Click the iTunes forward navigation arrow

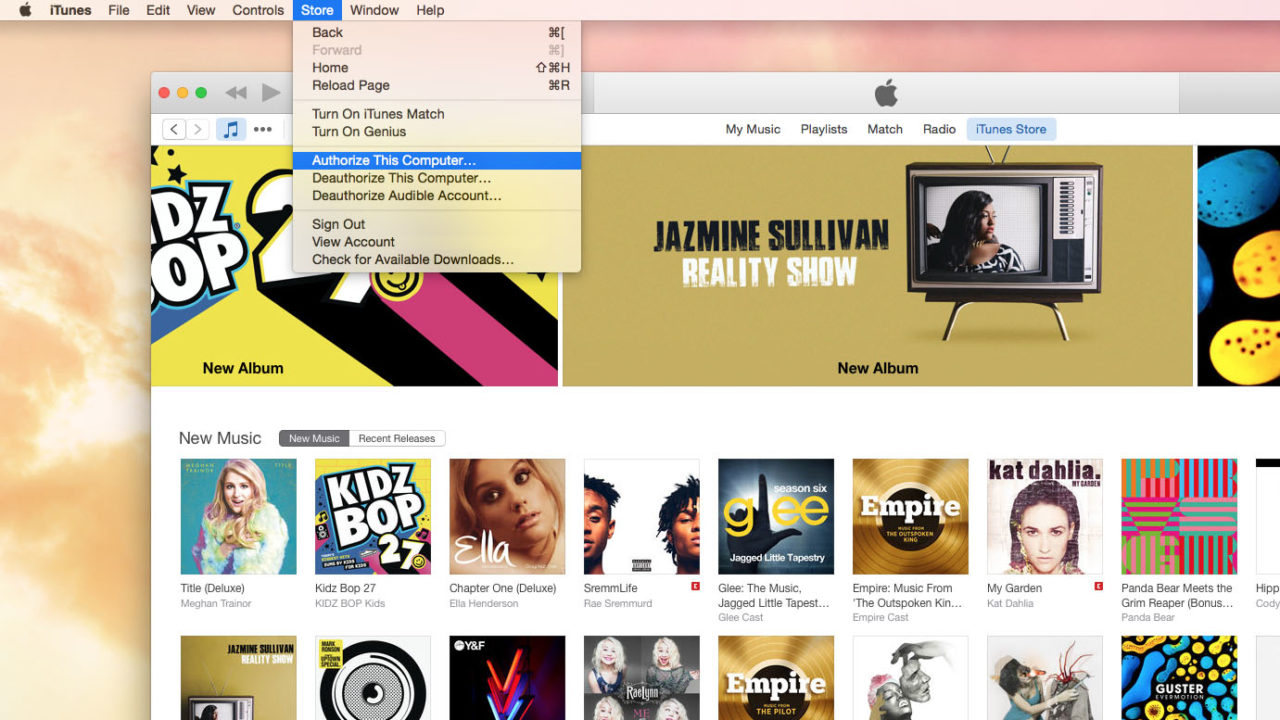[x=198, y=129]
